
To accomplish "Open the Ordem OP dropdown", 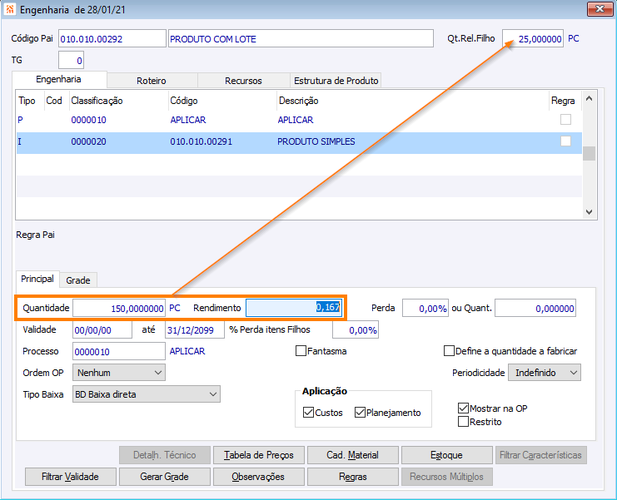I will (119, 373).
